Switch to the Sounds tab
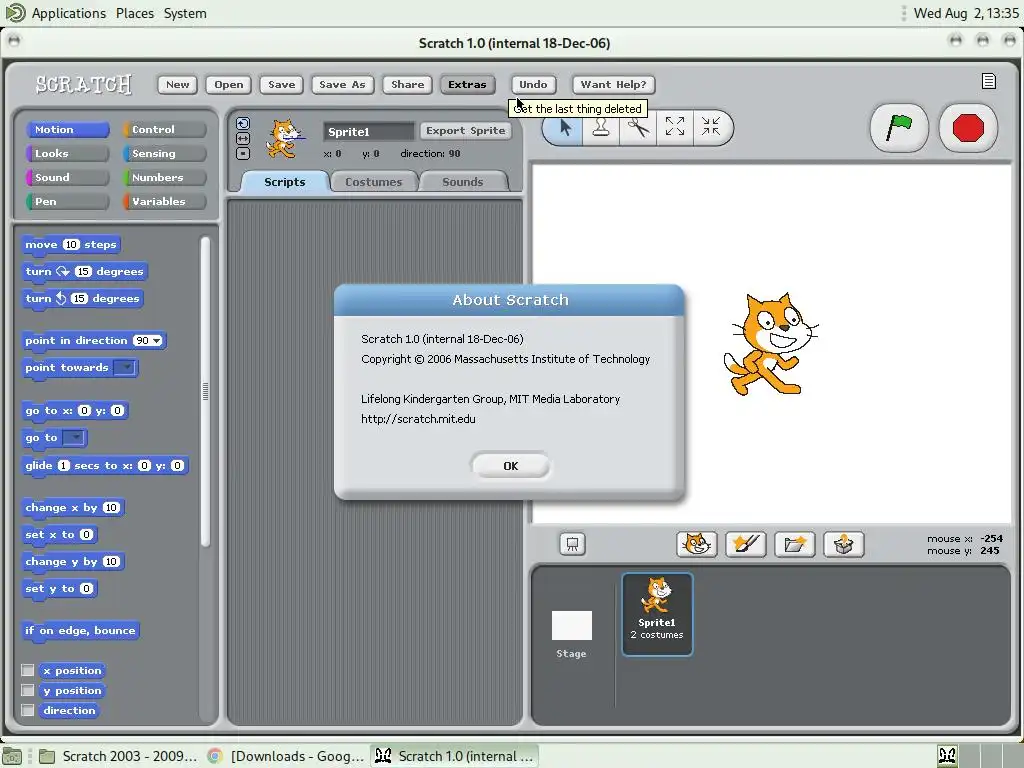This screenshot has width=1024, height=768. pos(462,182)
